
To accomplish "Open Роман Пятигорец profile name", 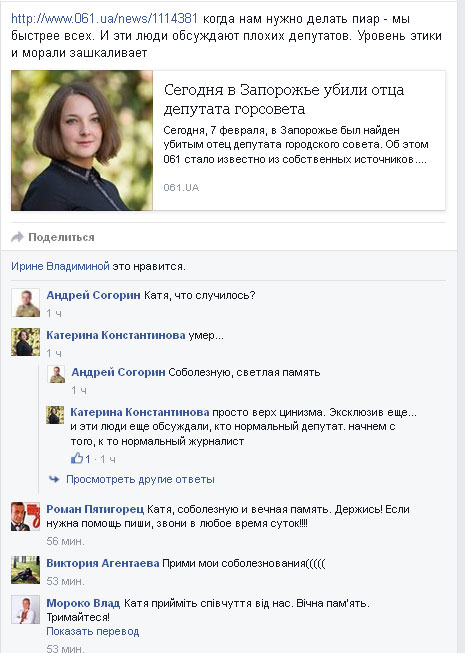I will pos(95,509).
